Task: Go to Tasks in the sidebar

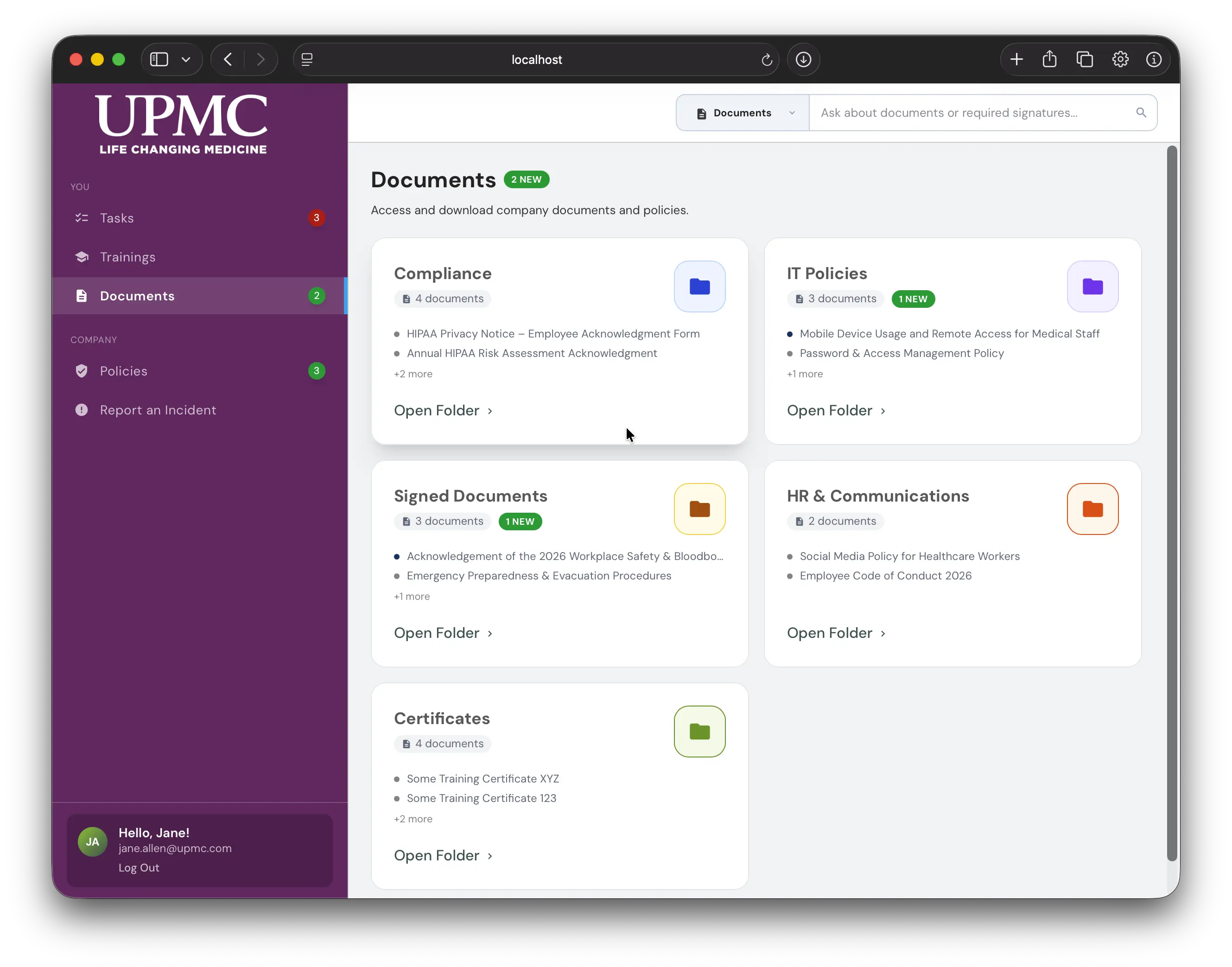Action: point(200,218)
